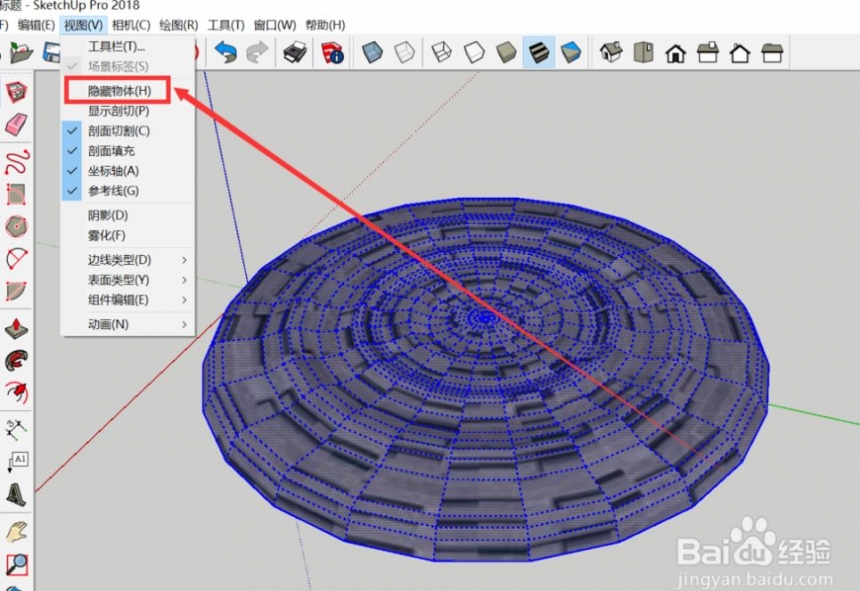Enable X-ray style icon
This screenshot has height=591, width=860.
[x=372, y=53]
